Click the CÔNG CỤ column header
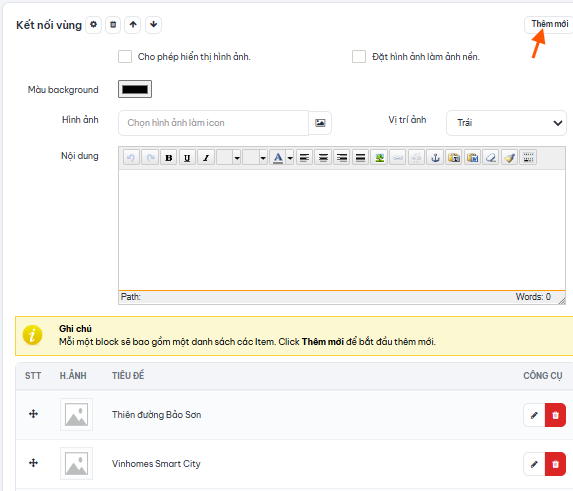This screenshot has height=491, width=573. pyautogui.click(x=543, y=376)
